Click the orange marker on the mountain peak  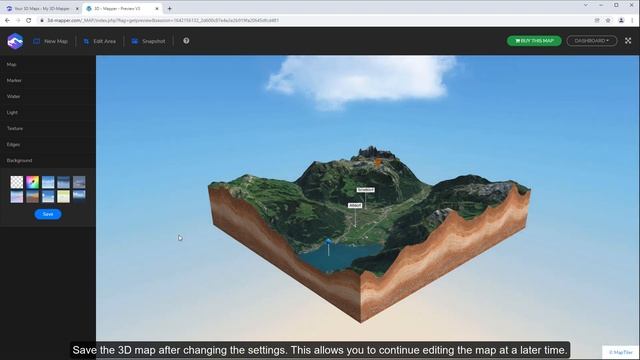click(378, 163)
